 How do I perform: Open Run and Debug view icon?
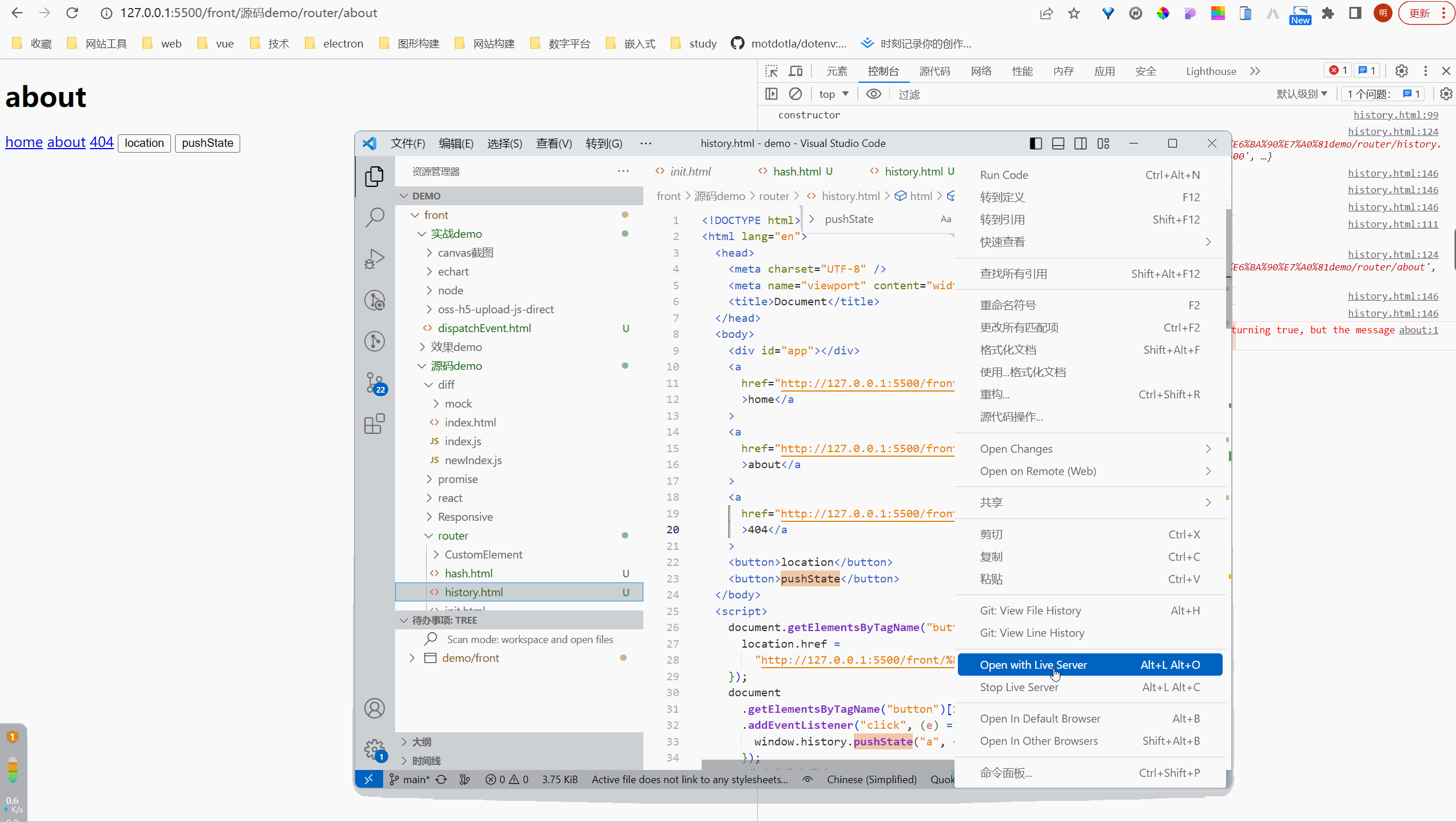[x=375, y=259]
